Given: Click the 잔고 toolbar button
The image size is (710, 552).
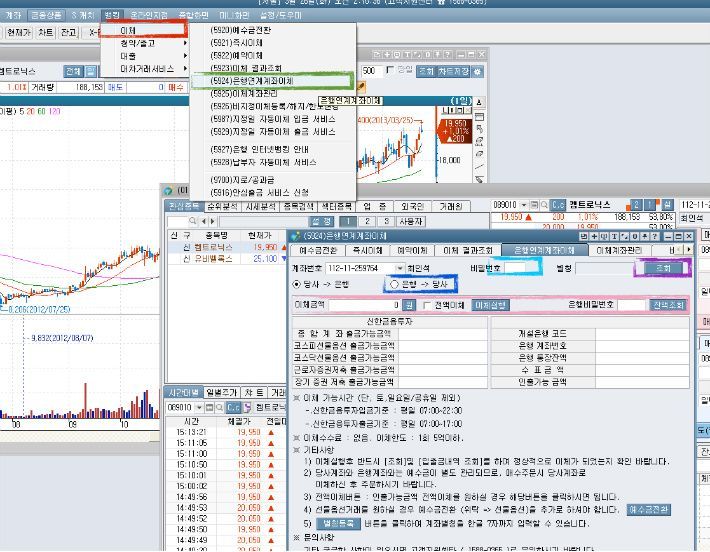Looking at the screenshot, I should tap(69, 33).
